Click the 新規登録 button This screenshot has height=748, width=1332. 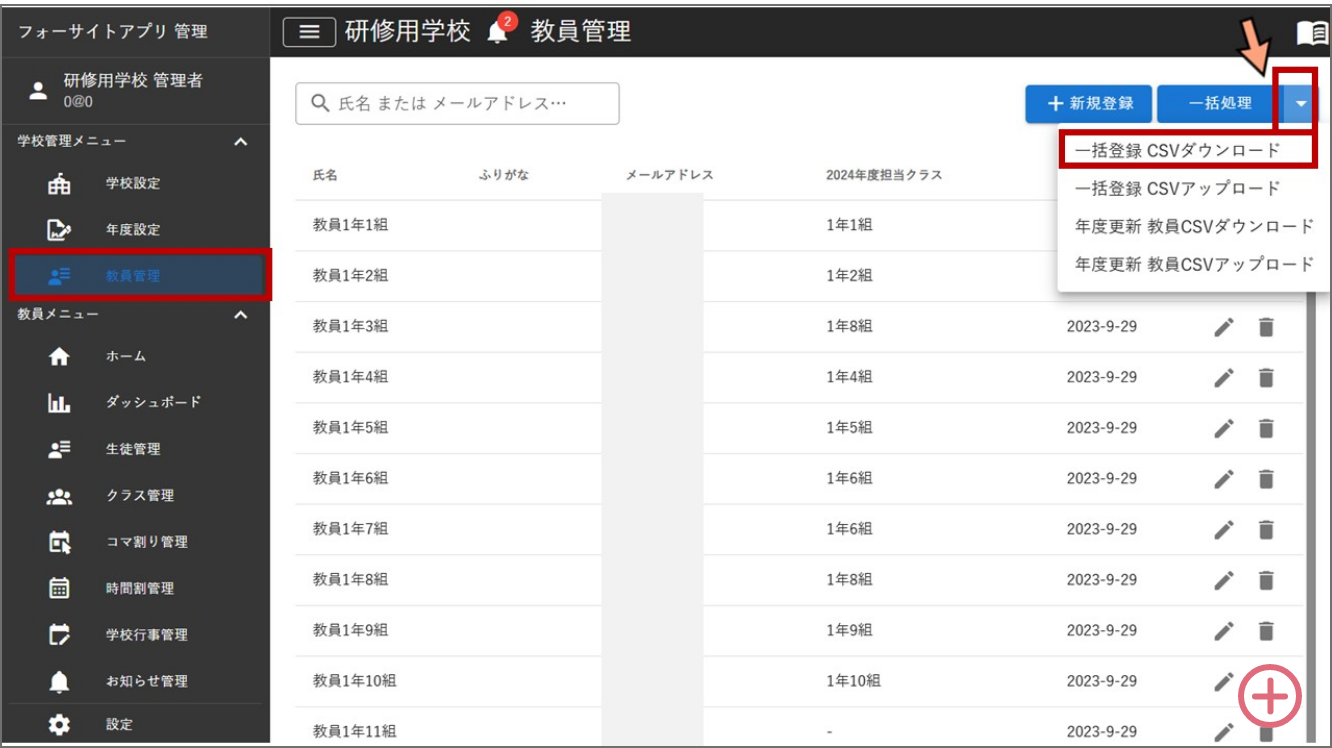tap(1089, 103)
